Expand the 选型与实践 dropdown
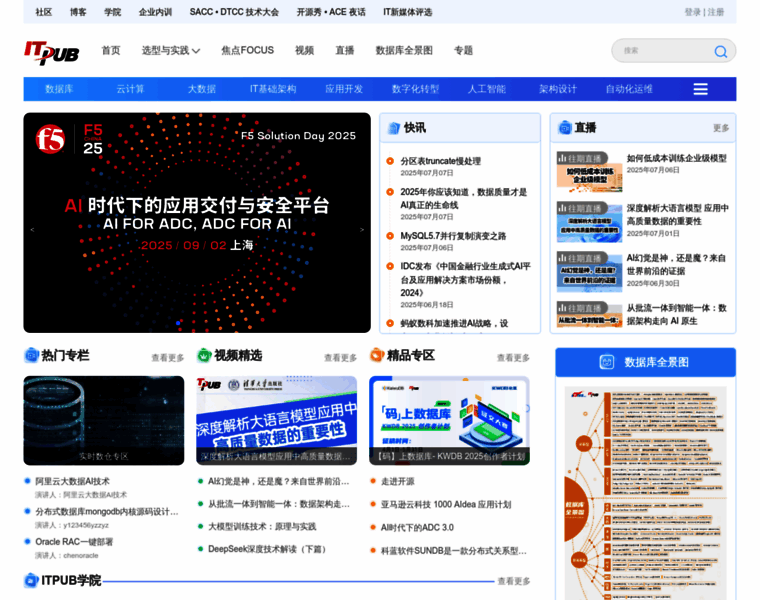The height and width of the screenshot is (600, 760). click(171, 50)
